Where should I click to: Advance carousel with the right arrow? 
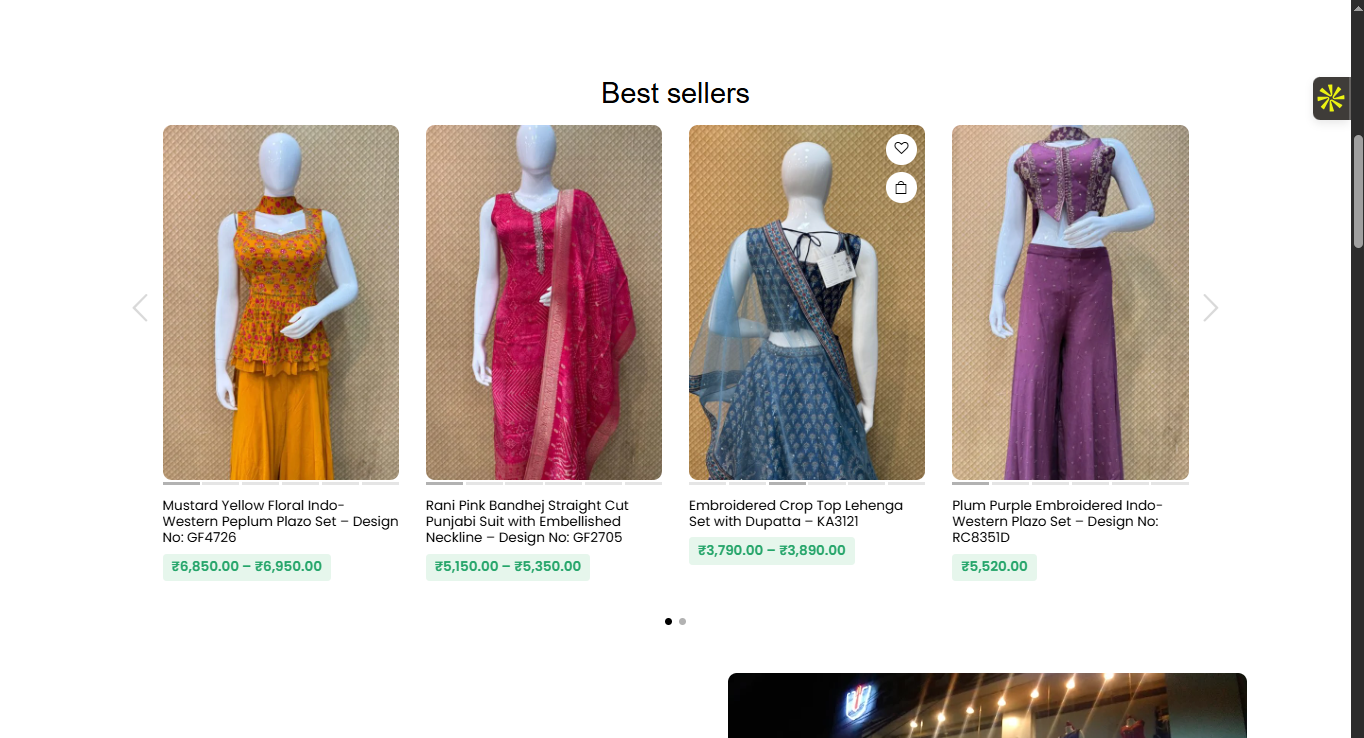1210,308
